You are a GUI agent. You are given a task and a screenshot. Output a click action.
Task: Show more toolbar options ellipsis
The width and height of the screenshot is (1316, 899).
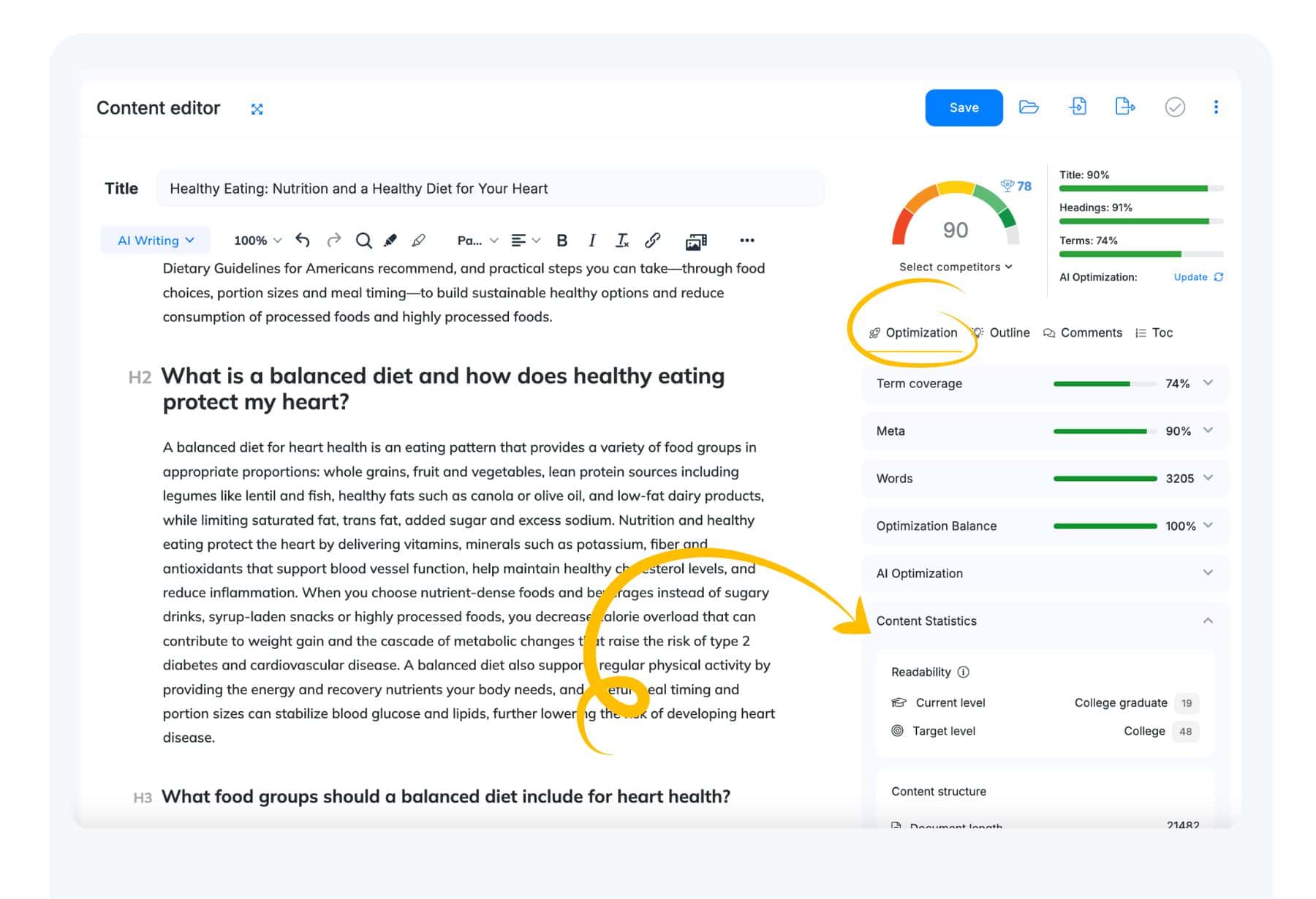[746, 240]
